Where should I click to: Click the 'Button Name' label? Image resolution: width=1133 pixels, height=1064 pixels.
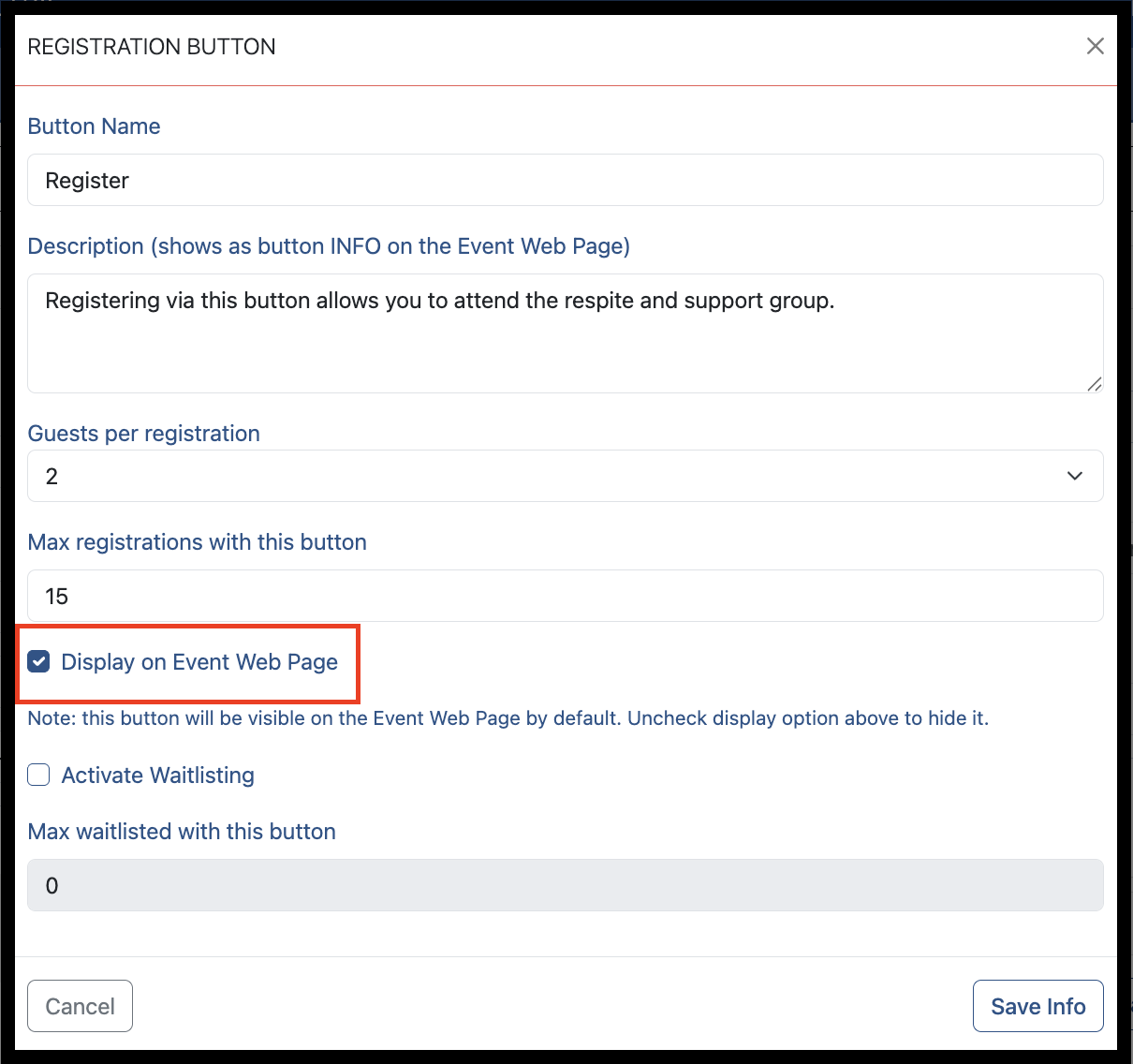pyautogui.click(x=94, y=126)
